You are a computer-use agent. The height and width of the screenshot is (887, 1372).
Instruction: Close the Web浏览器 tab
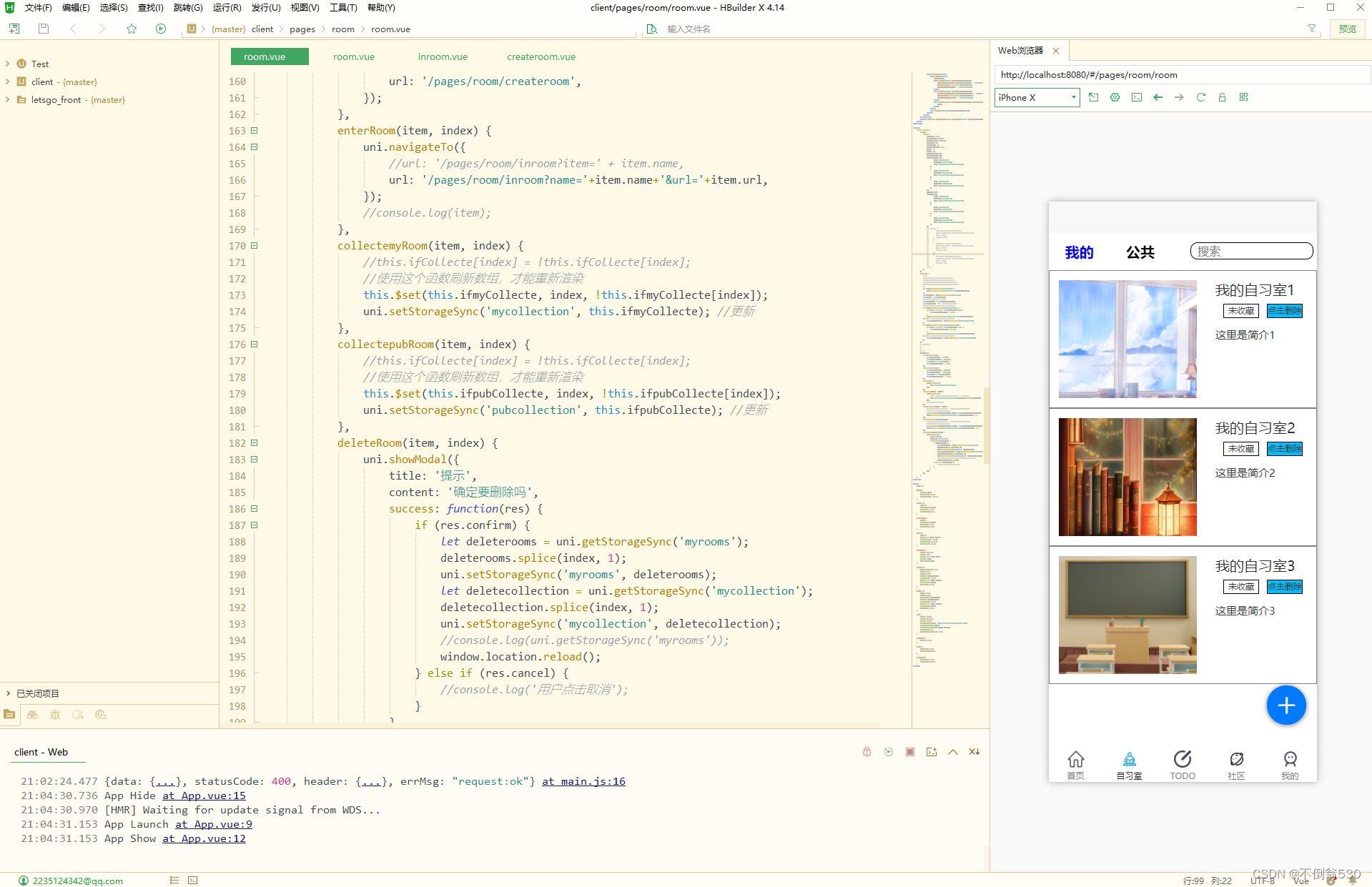coord(1056,51)
